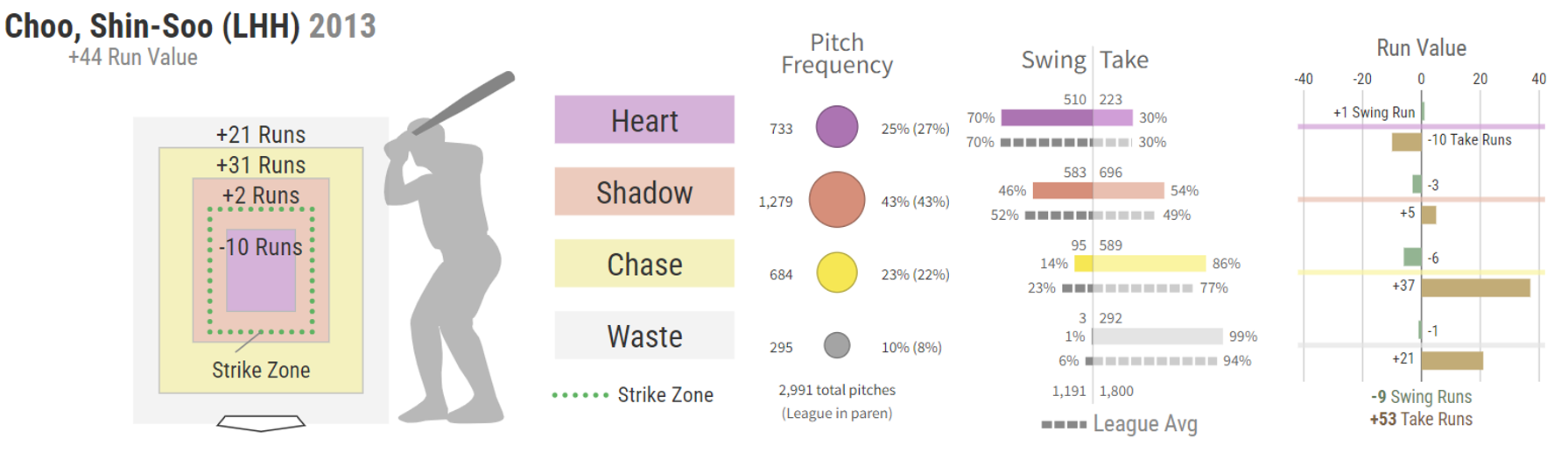
Task: Click the green dotted Strike Zone legend marker
Action: 580,395
